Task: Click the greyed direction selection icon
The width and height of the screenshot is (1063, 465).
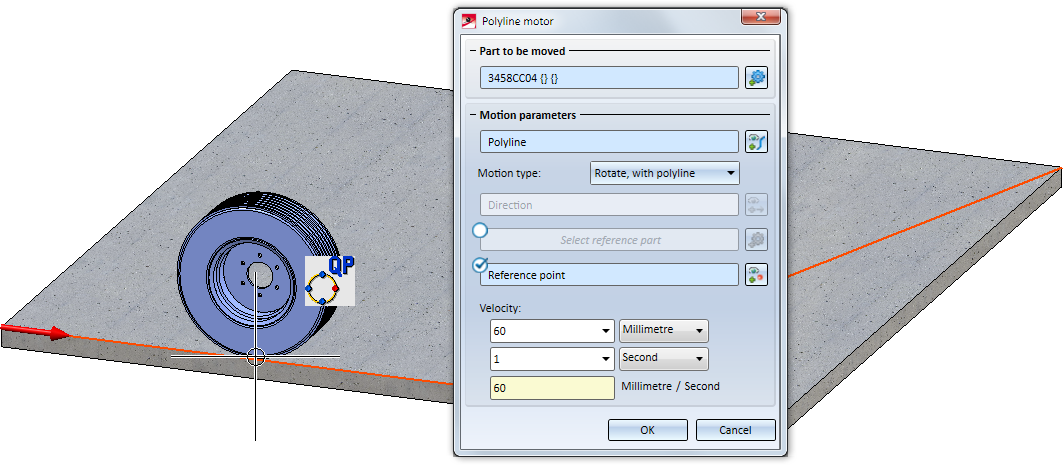Action: [x=757, y=205]
